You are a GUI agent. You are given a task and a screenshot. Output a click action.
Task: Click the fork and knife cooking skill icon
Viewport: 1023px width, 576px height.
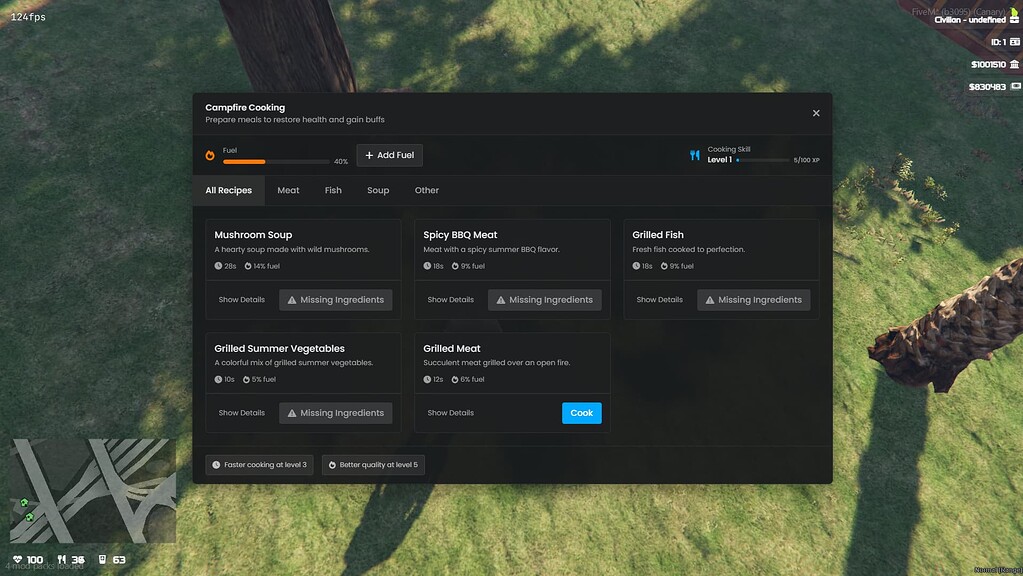click(x=695, y=156)
